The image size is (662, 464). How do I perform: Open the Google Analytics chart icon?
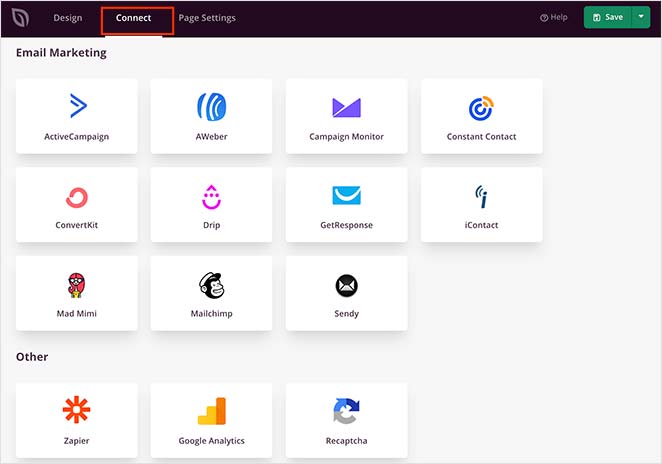211,410
